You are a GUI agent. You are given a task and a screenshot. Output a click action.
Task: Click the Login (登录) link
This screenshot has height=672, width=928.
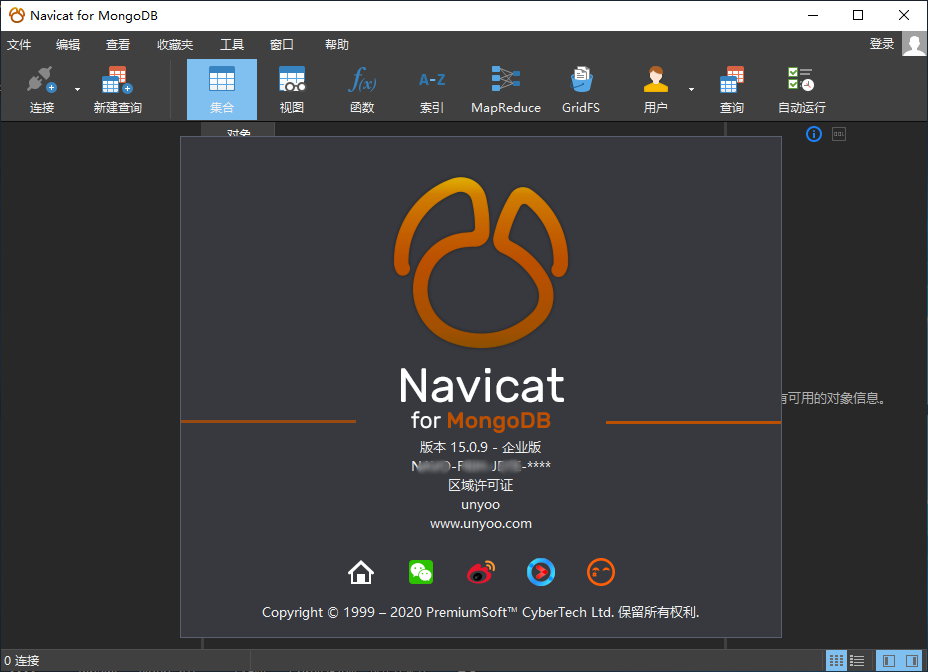click(x=882, y=43)
